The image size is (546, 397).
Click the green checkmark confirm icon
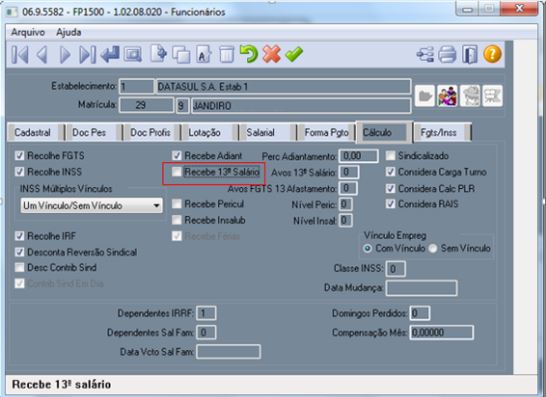[x=294, y=54]
